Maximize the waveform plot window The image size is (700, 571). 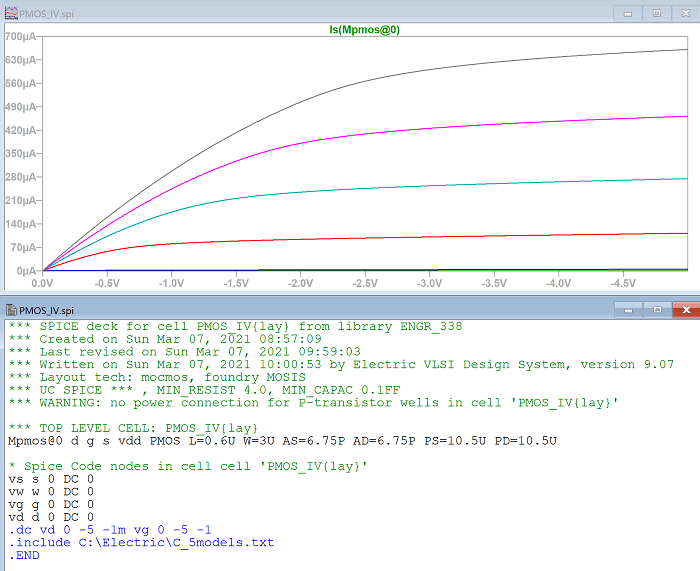pos(657,12)
